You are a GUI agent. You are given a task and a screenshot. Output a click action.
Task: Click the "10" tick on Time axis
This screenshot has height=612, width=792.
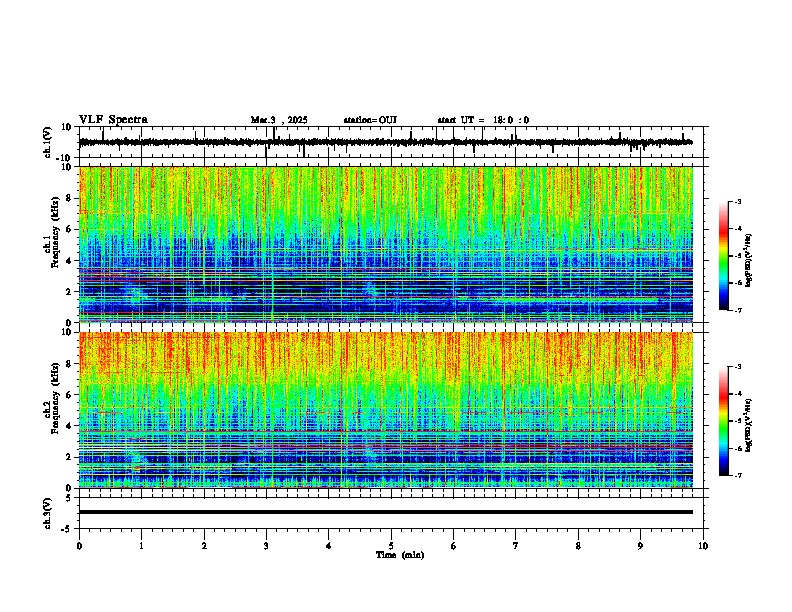point(703,546)
